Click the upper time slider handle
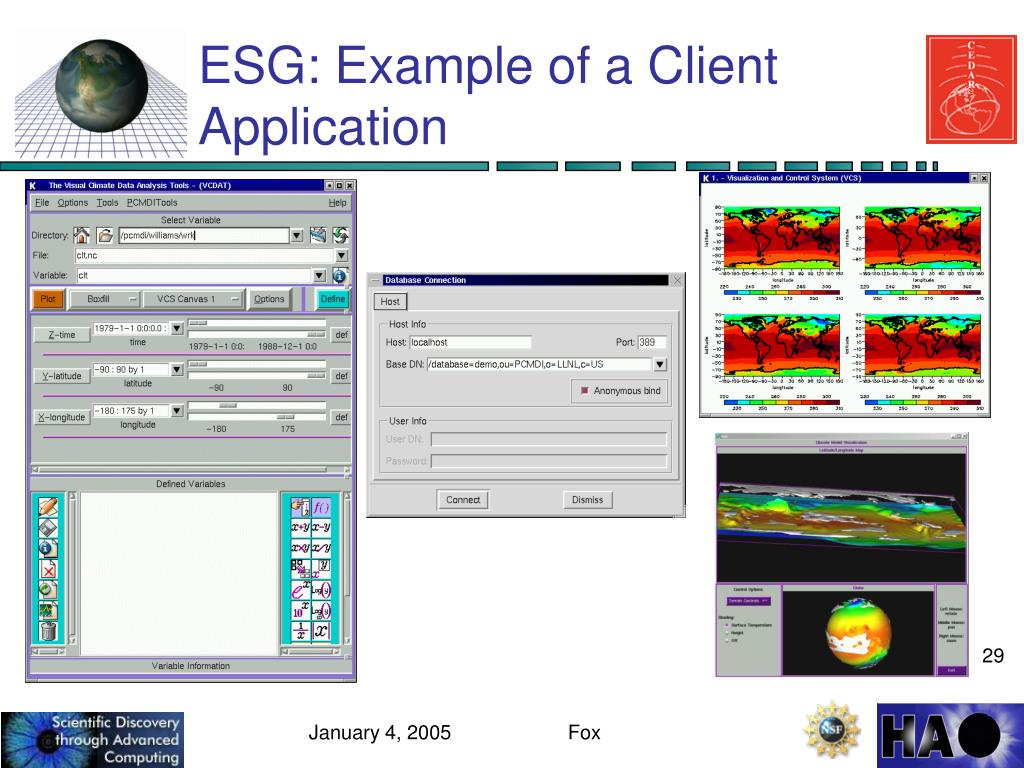This screenshot has width=1024, height=768. [198, 323]
